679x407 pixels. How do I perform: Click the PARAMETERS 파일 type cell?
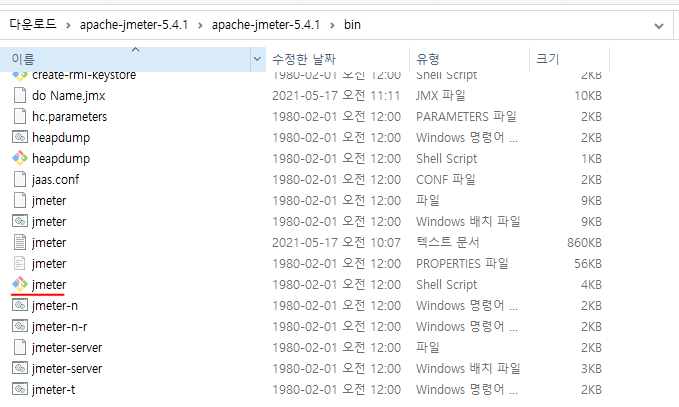point(466,116)
